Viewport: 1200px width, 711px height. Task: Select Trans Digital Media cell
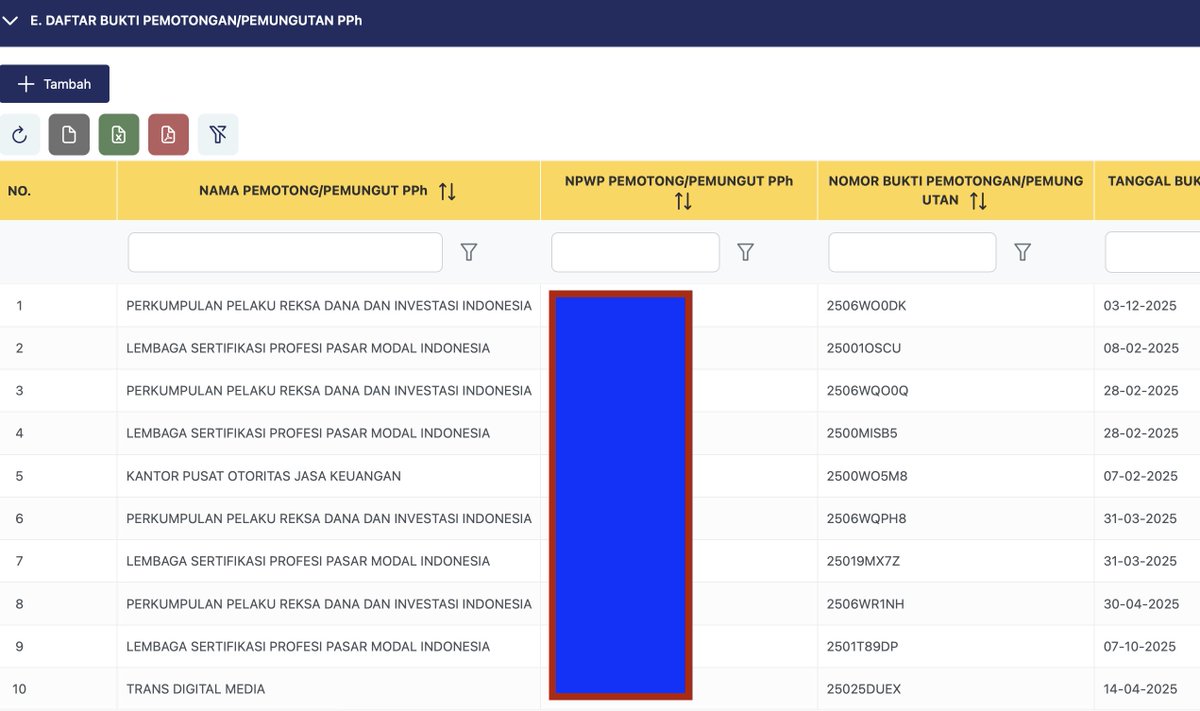point(196,689)
